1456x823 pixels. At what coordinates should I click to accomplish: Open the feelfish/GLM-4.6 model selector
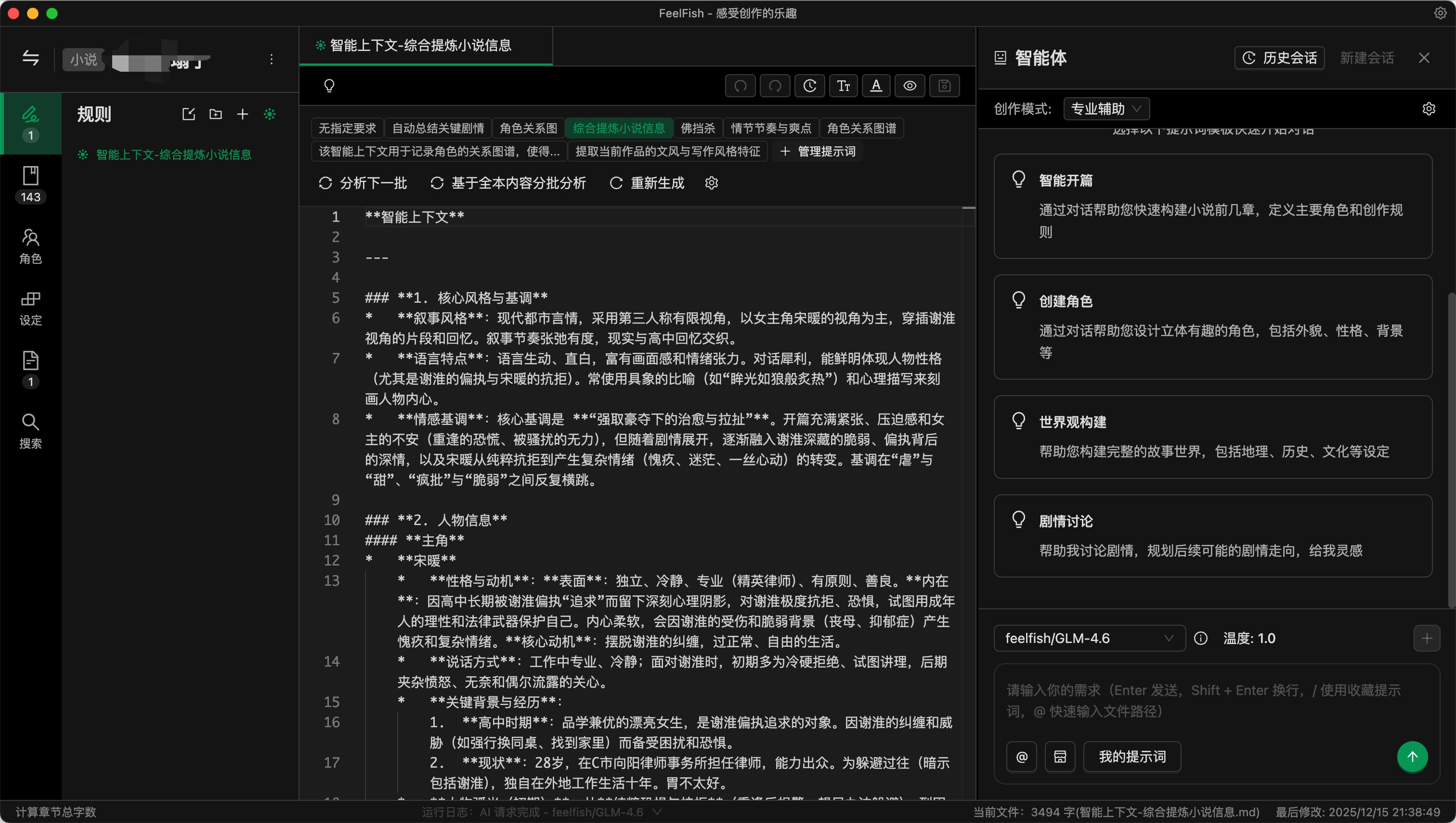(1089, 638)
